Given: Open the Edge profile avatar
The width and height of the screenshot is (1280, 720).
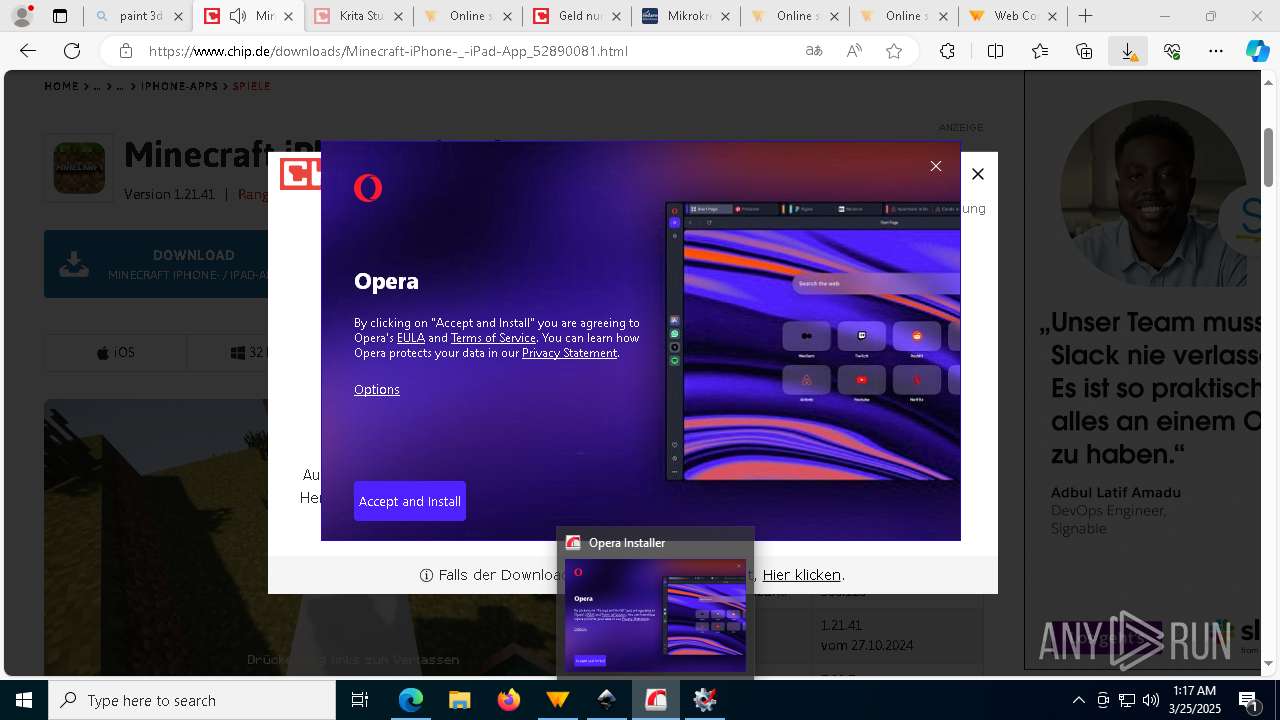Looking at the screenshot, I should [x=22, y=16].
